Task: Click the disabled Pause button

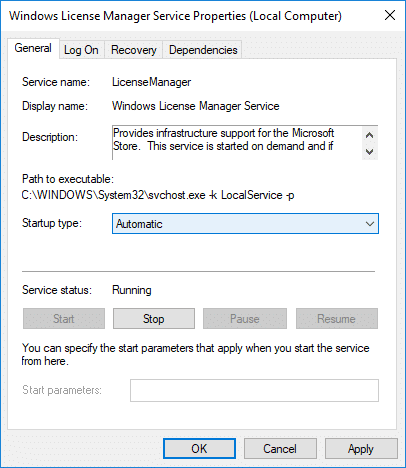Action: (x=245, y=319)
